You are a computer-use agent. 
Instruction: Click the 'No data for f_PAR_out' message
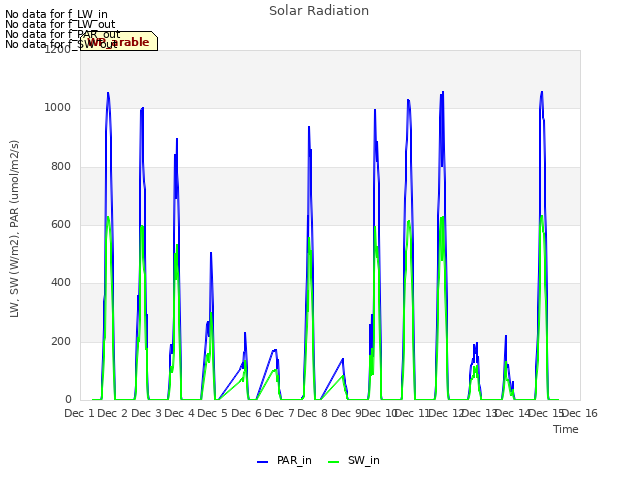click(63, 34)
